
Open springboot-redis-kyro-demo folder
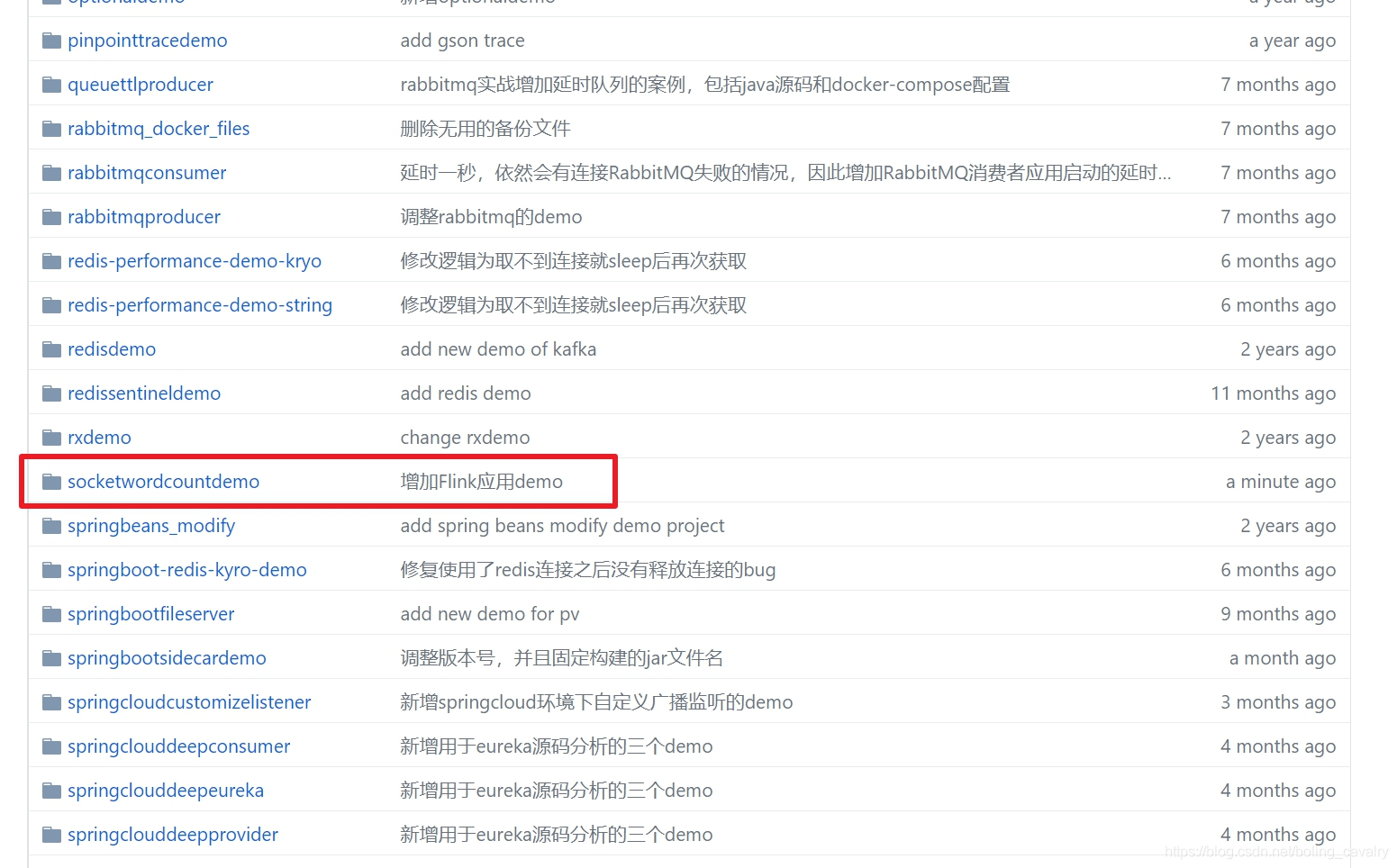(x=187, y=570)
